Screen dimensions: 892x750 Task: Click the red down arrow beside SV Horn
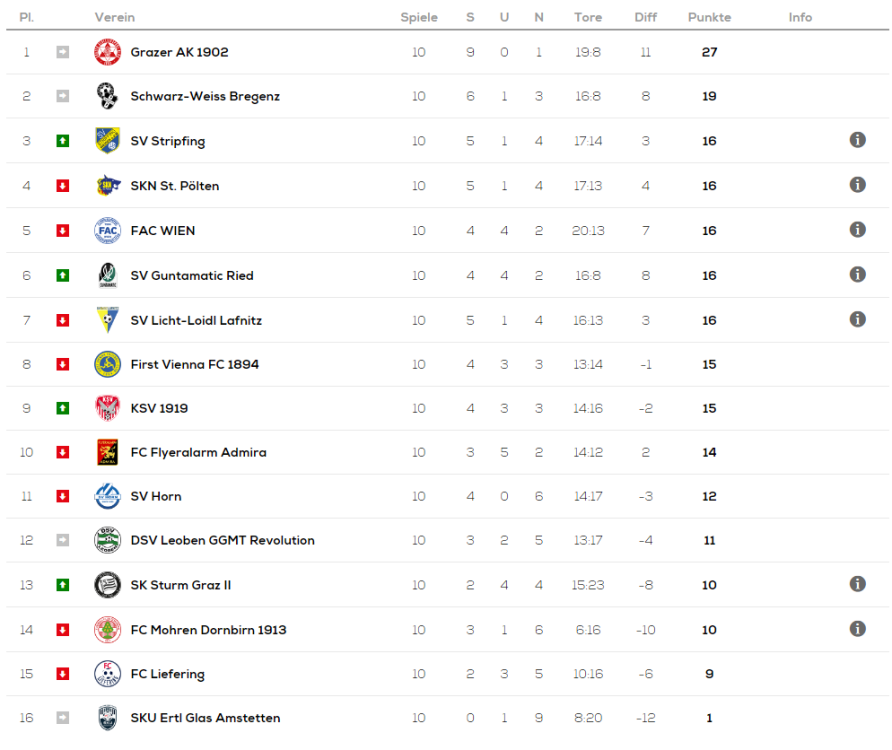point(63,497)
